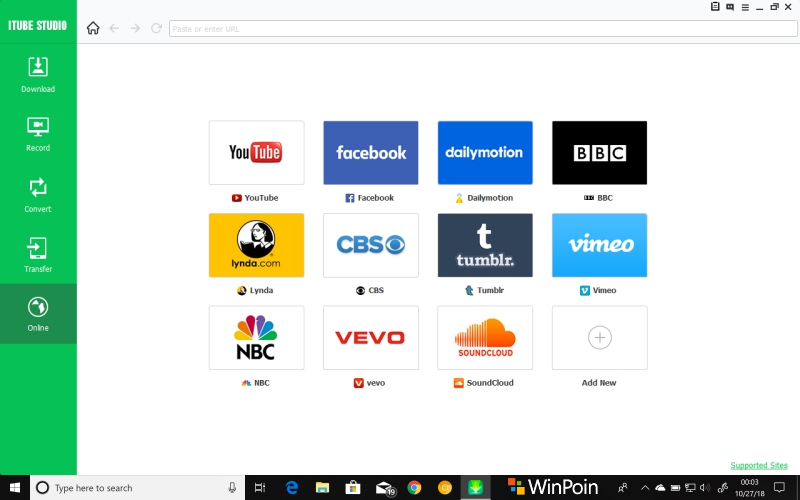Open the lynda.com site tile
The height and width of the screenshot is (500, 800).
point(257,245)
